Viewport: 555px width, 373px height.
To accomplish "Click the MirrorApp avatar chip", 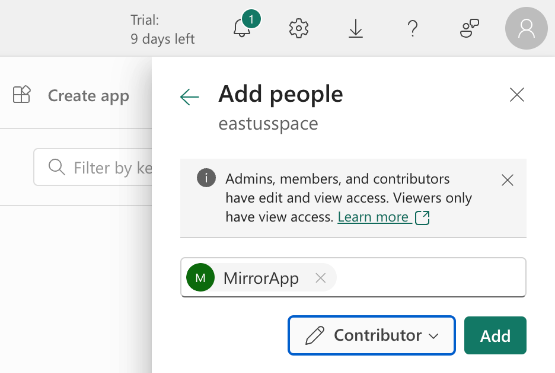I will click(x=261, y=278).
